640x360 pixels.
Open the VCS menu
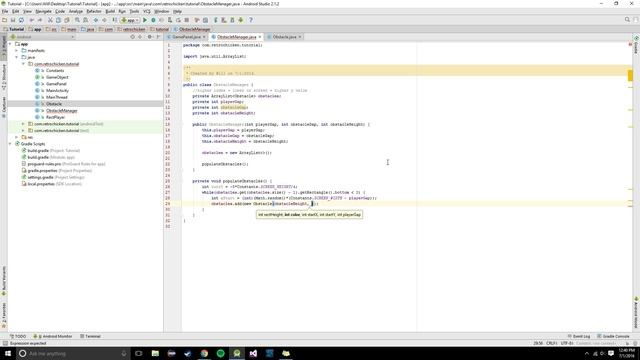(x=147, y=11)
